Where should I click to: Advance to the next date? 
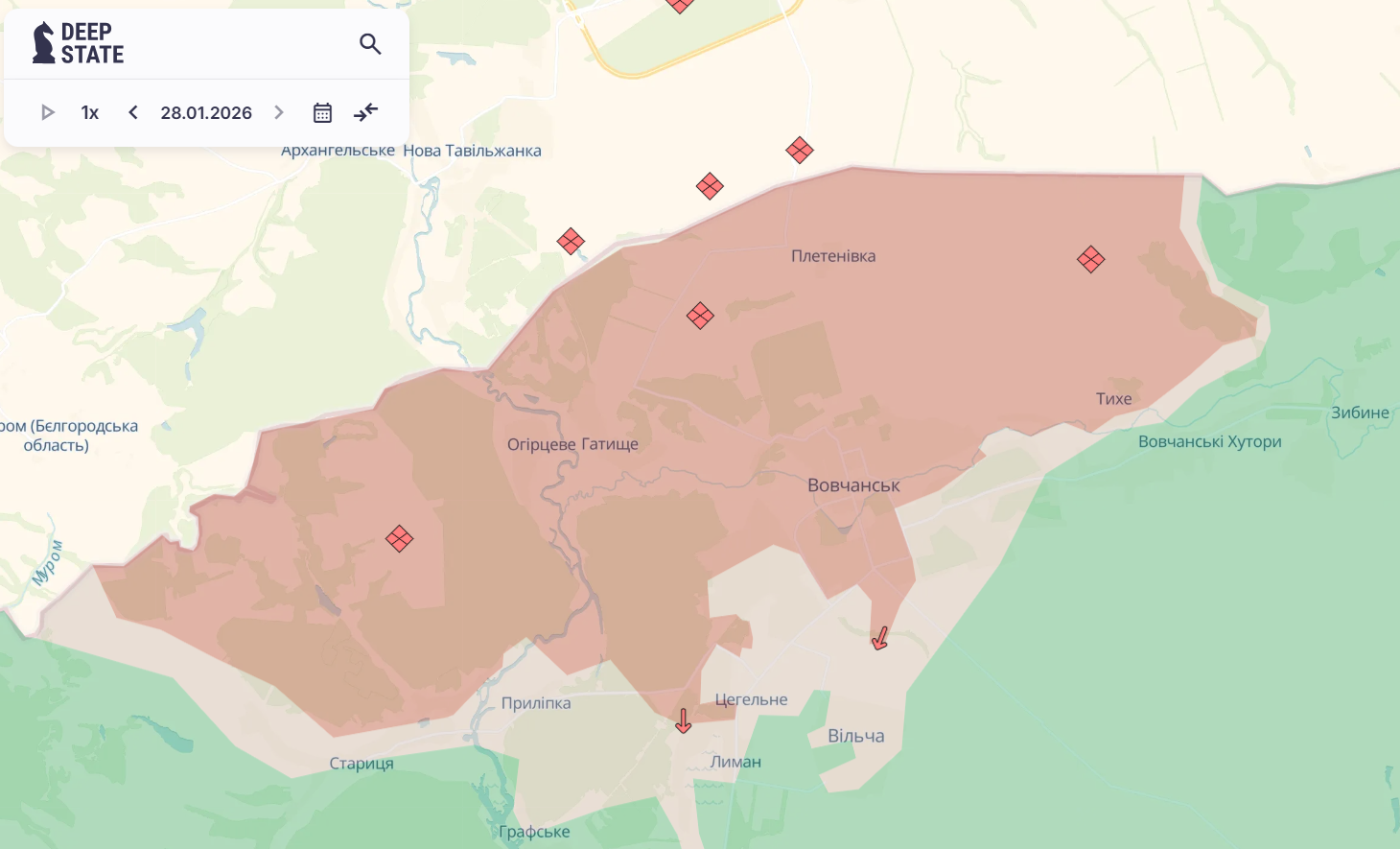(279, 113)
